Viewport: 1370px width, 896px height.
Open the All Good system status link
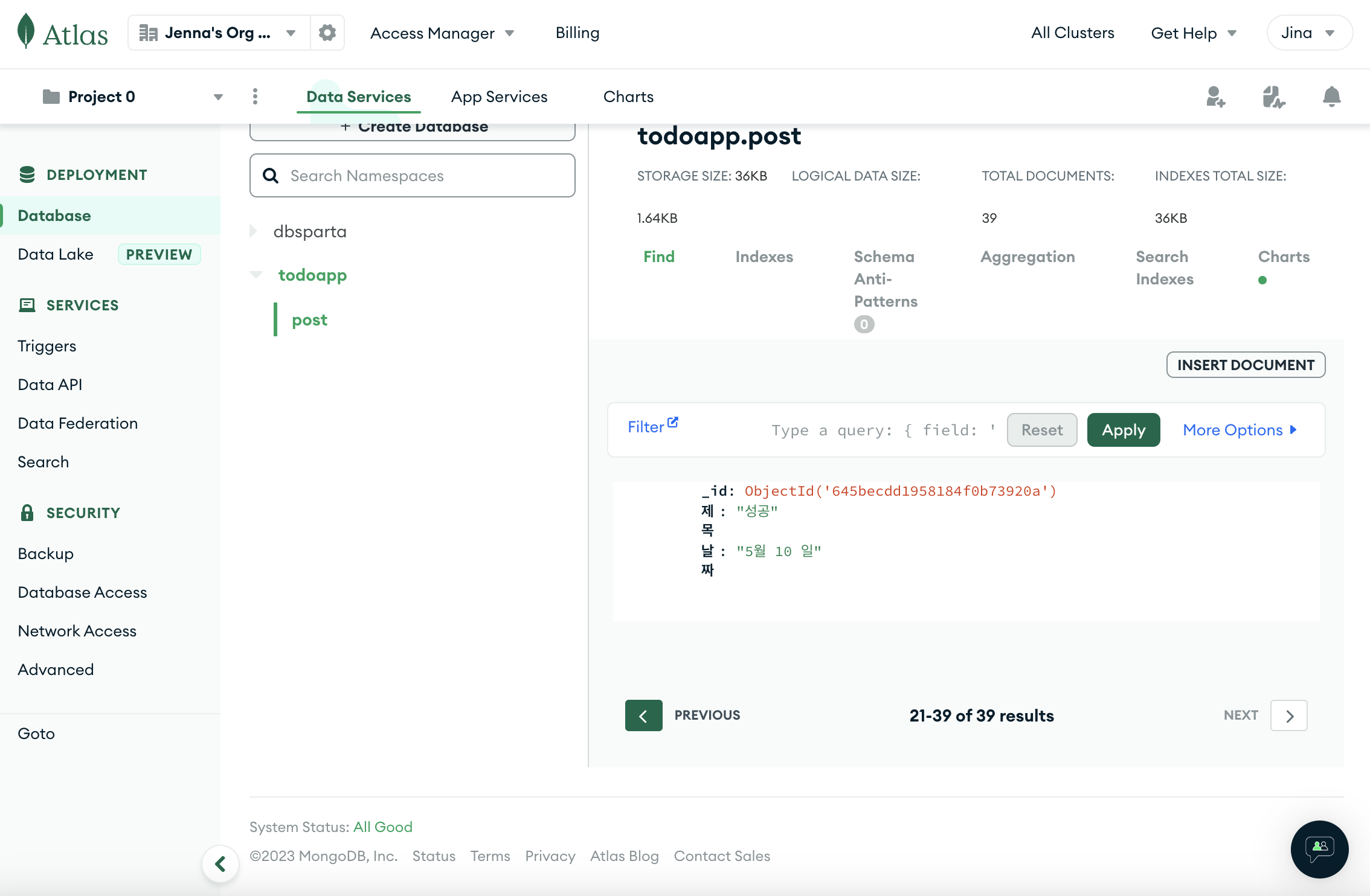[x=383, y=827]
